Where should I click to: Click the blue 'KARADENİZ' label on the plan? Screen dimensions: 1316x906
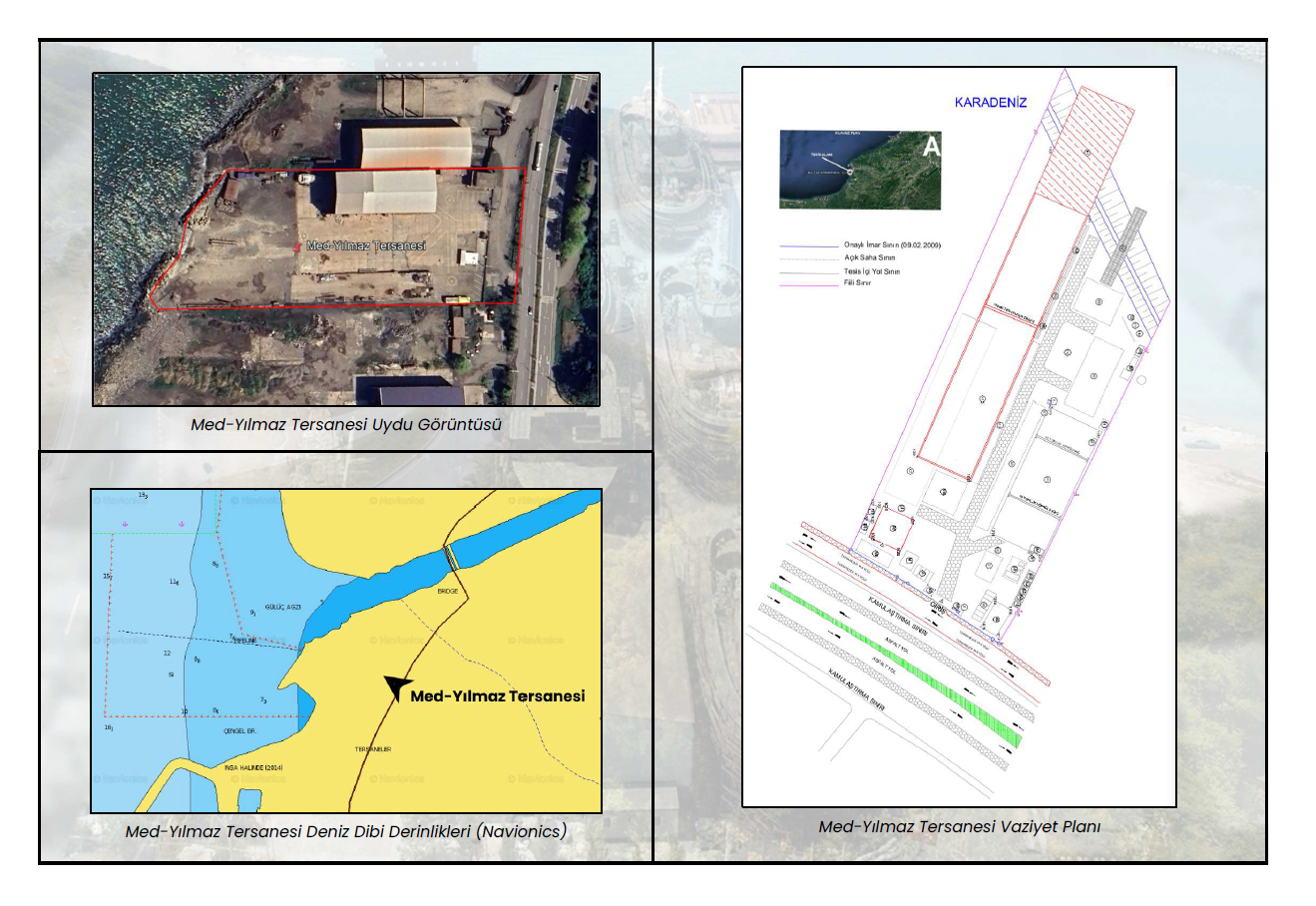(x=990, y=102)
